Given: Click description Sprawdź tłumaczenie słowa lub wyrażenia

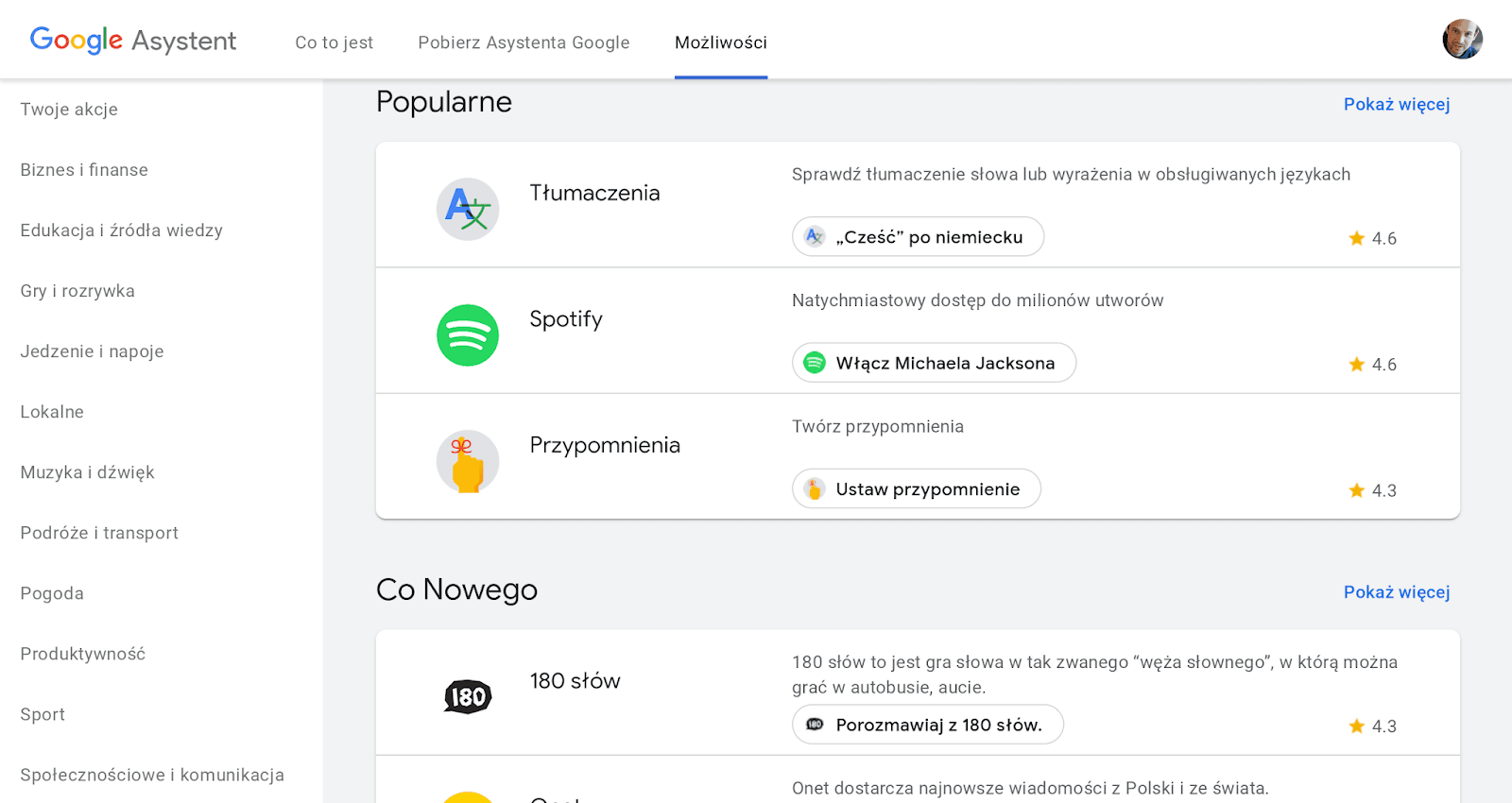Looking at the screenshot, I should (1072, 175).
